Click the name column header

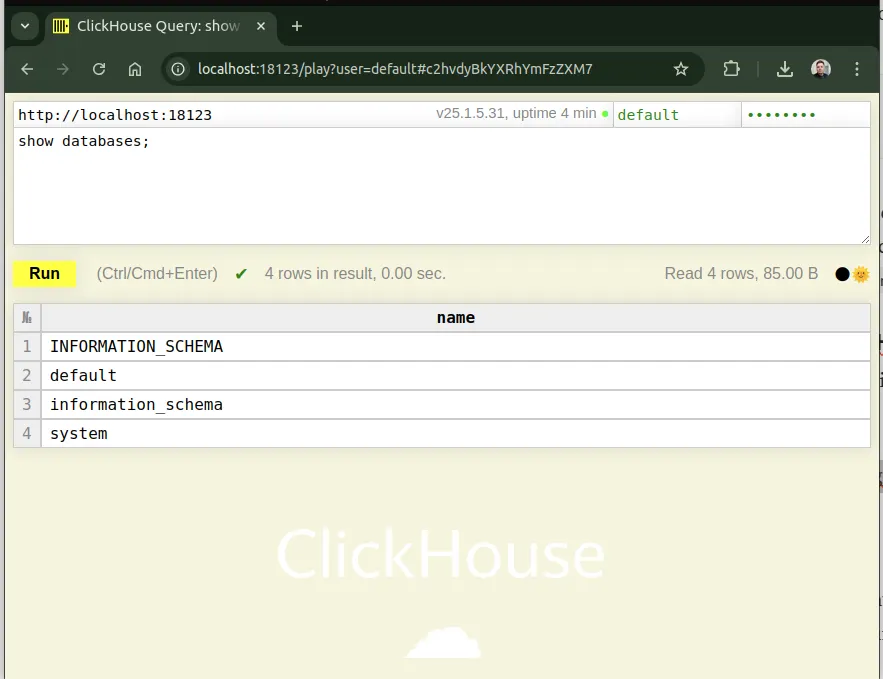point(456,318)
